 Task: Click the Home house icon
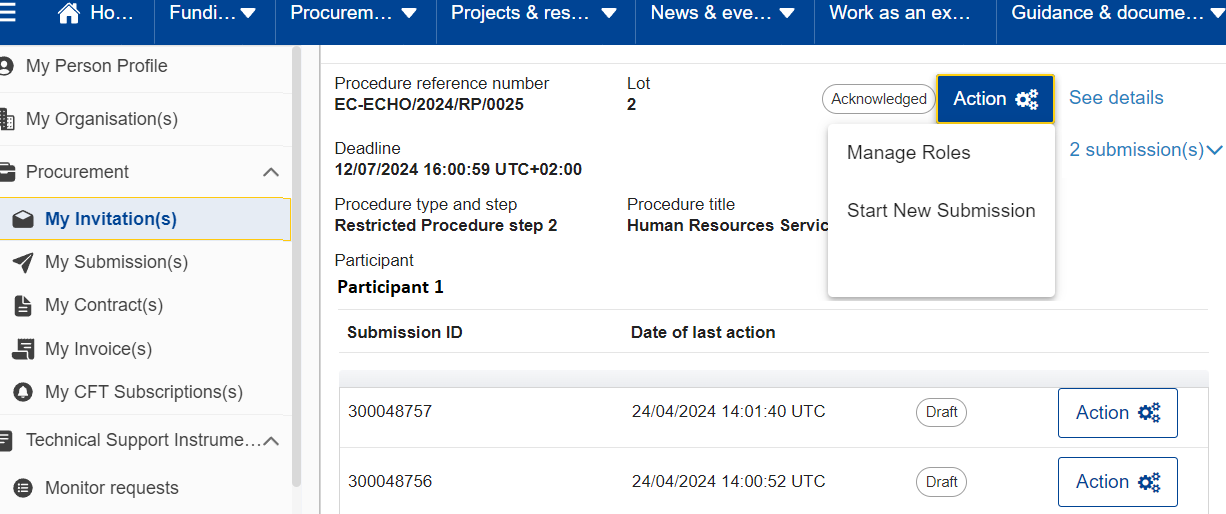coord(69,13)
